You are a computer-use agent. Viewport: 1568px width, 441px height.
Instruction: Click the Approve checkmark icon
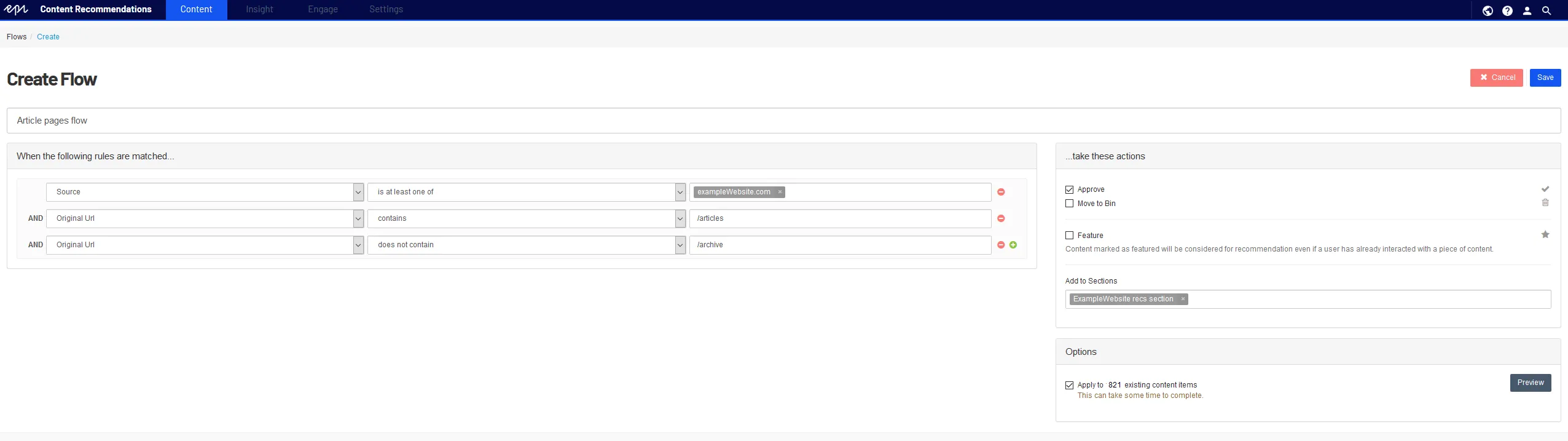click(1545, 189)
